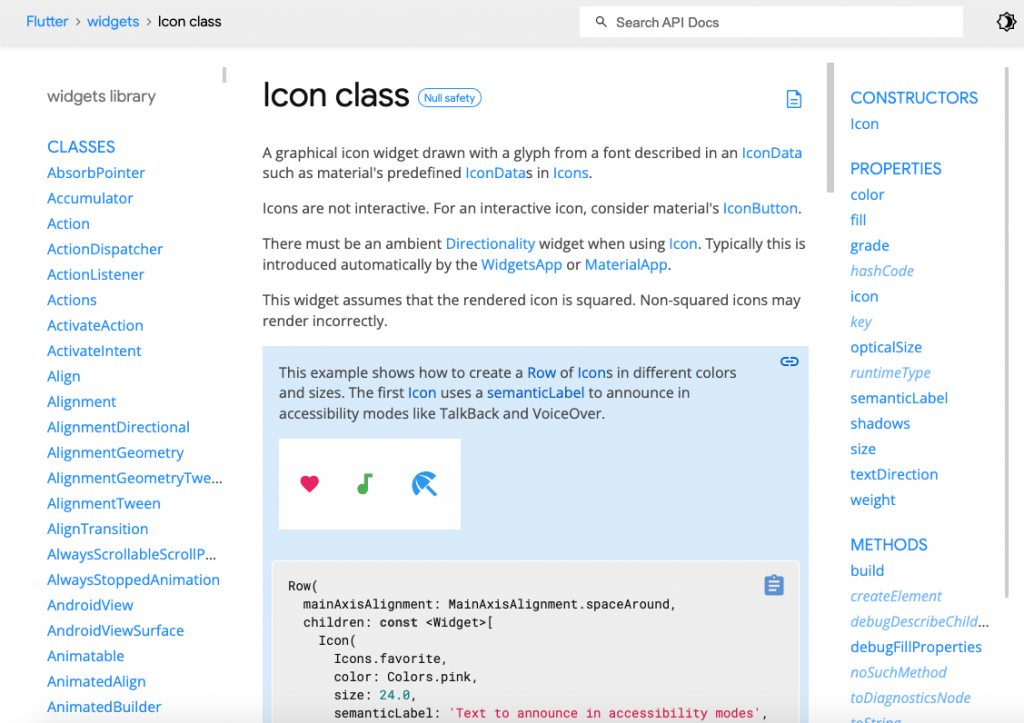Go to Flutter breadcrumb
Viewport: 1024px width, 723px height.
47,22
